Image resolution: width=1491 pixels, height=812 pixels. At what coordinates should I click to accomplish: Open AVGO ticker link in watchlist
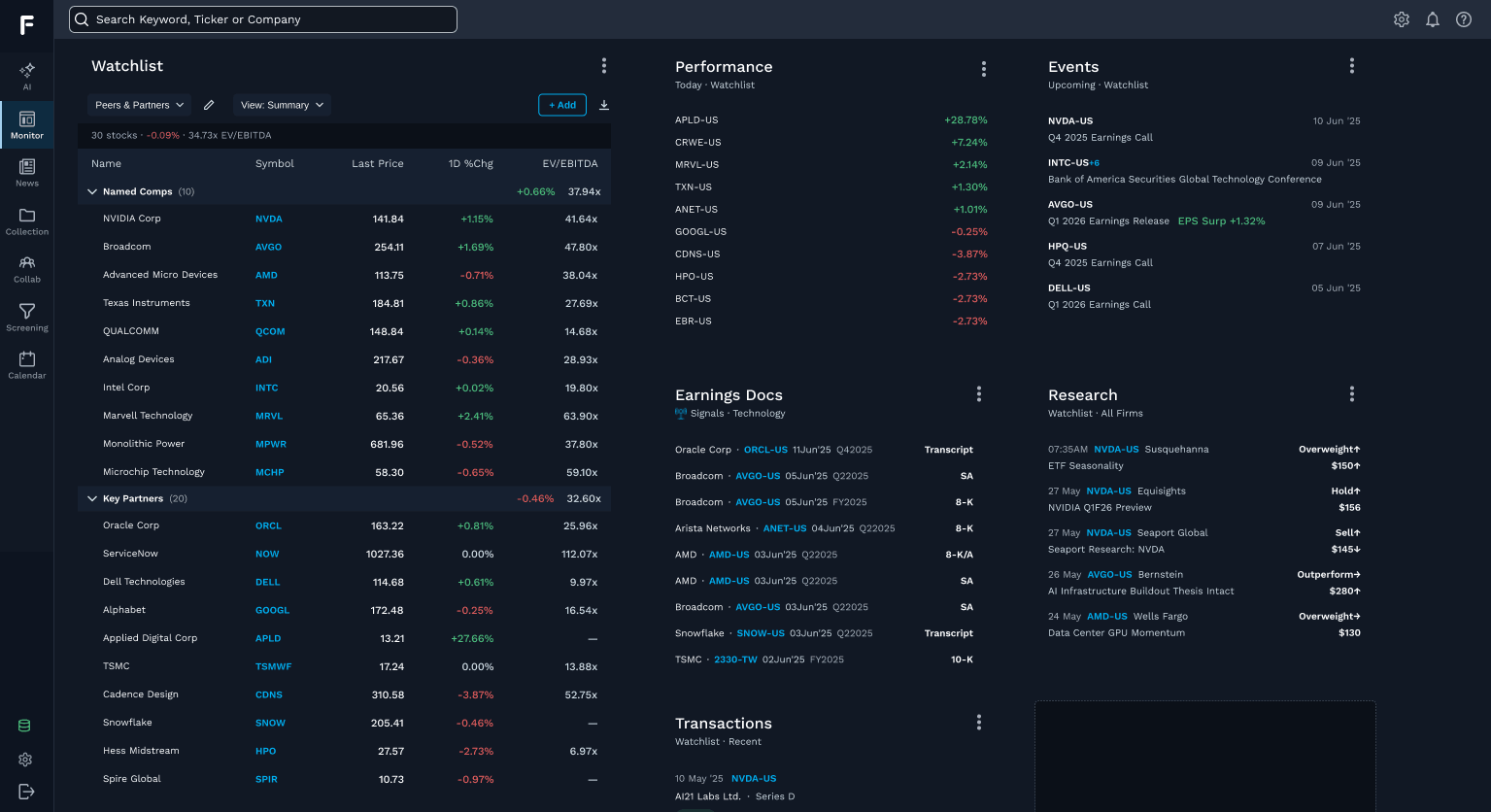click(269, 248)
